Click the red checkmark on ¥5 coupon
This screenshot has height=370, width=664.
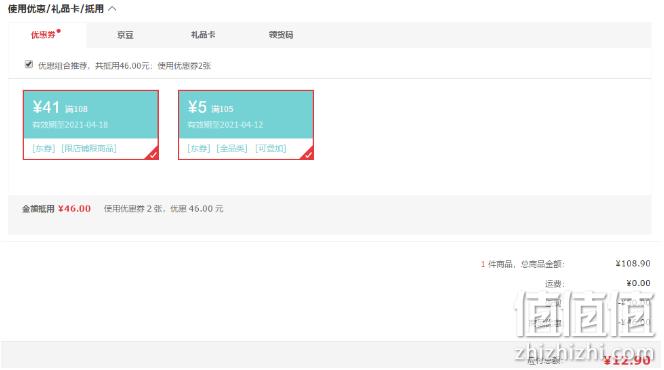coord(308,155)
